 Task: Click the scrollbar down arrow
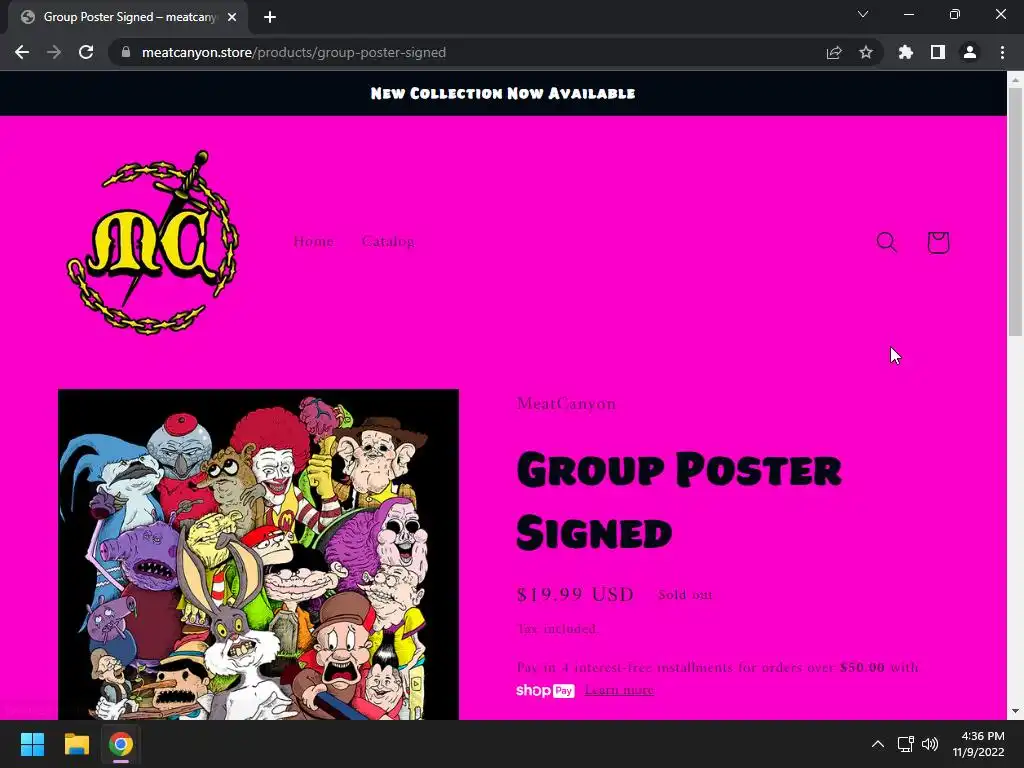click(1015, 711)
